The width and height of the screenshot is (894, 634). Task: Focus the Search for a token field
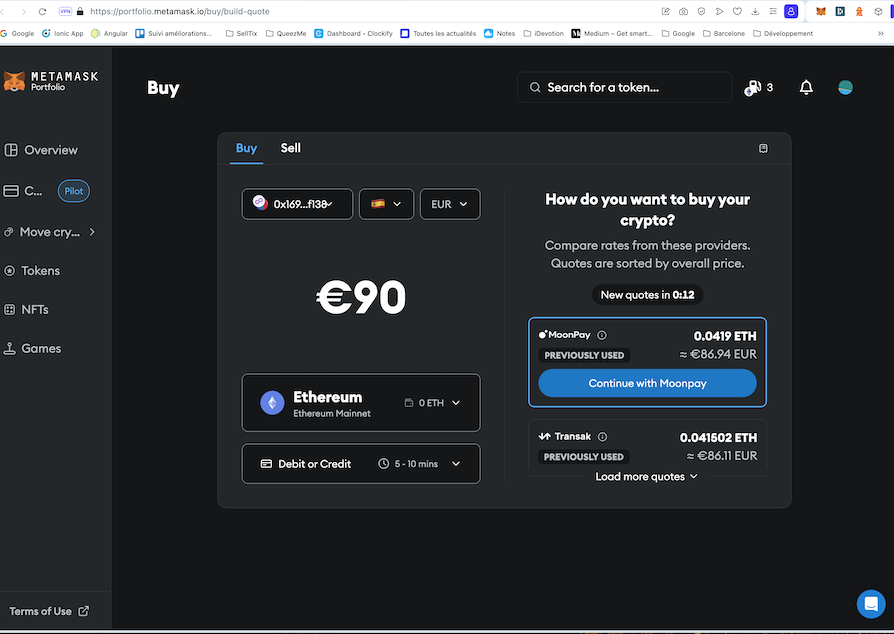630,88
